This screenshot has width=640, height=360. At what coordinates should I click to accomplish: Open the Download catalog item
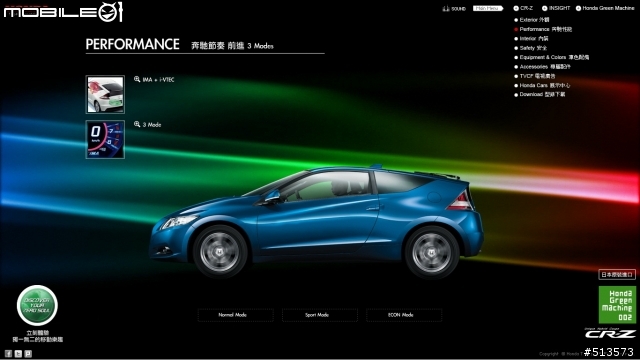point(540,94)
